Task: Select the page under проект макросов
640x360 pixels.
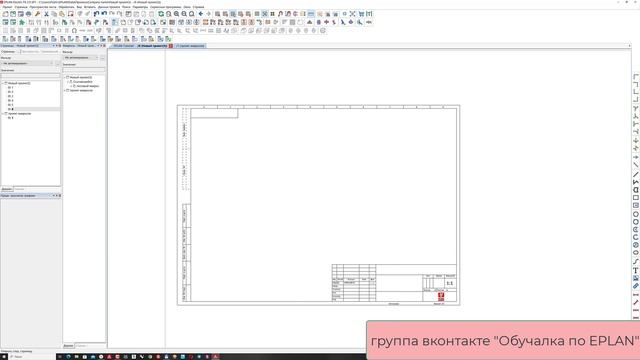Action: coord(11,118)
